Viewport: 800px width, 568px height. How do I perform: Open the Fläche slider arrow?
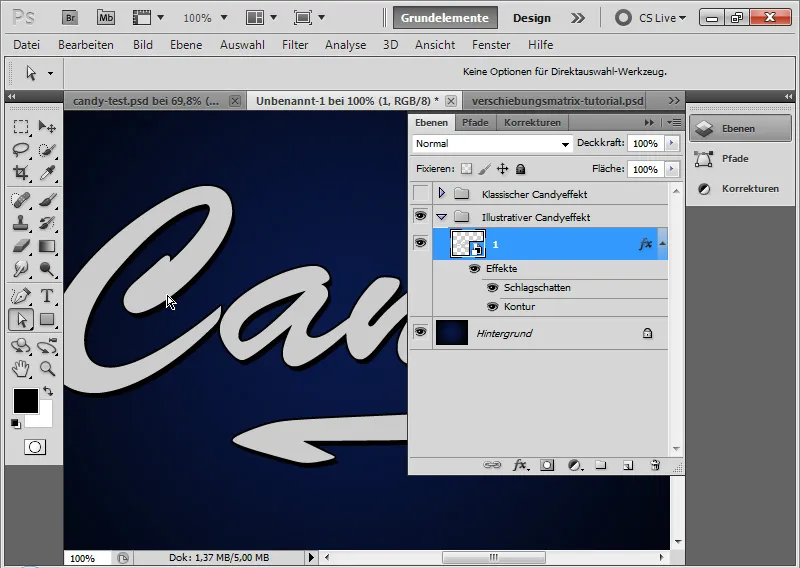[671, 169]
